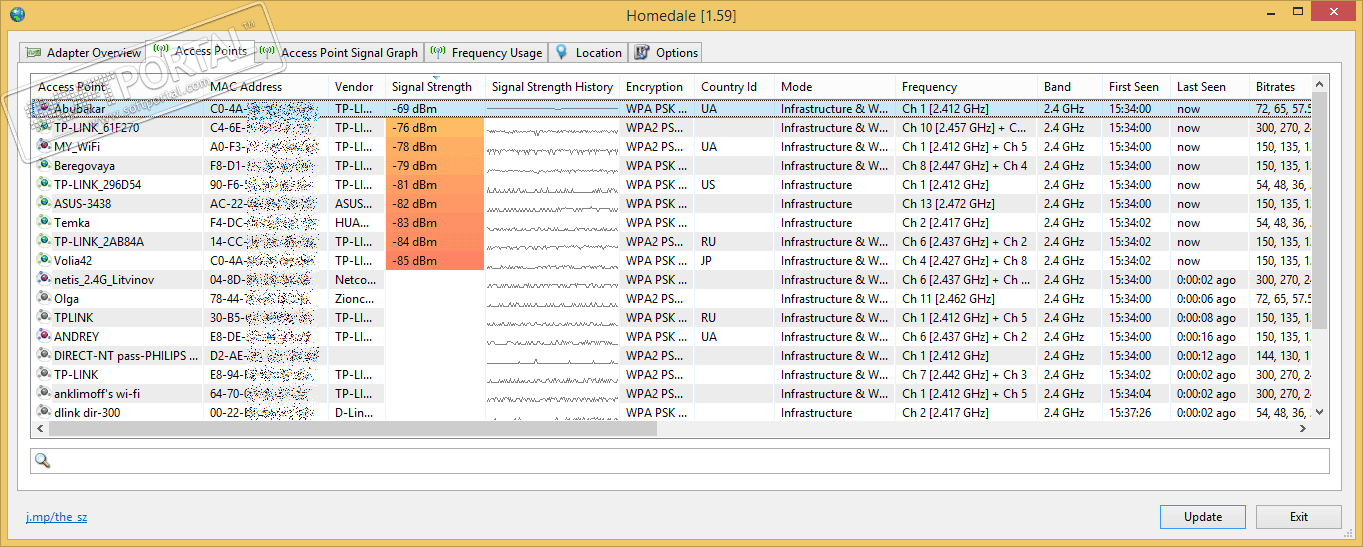Sort by the Access Point column header

pos(117,87)
